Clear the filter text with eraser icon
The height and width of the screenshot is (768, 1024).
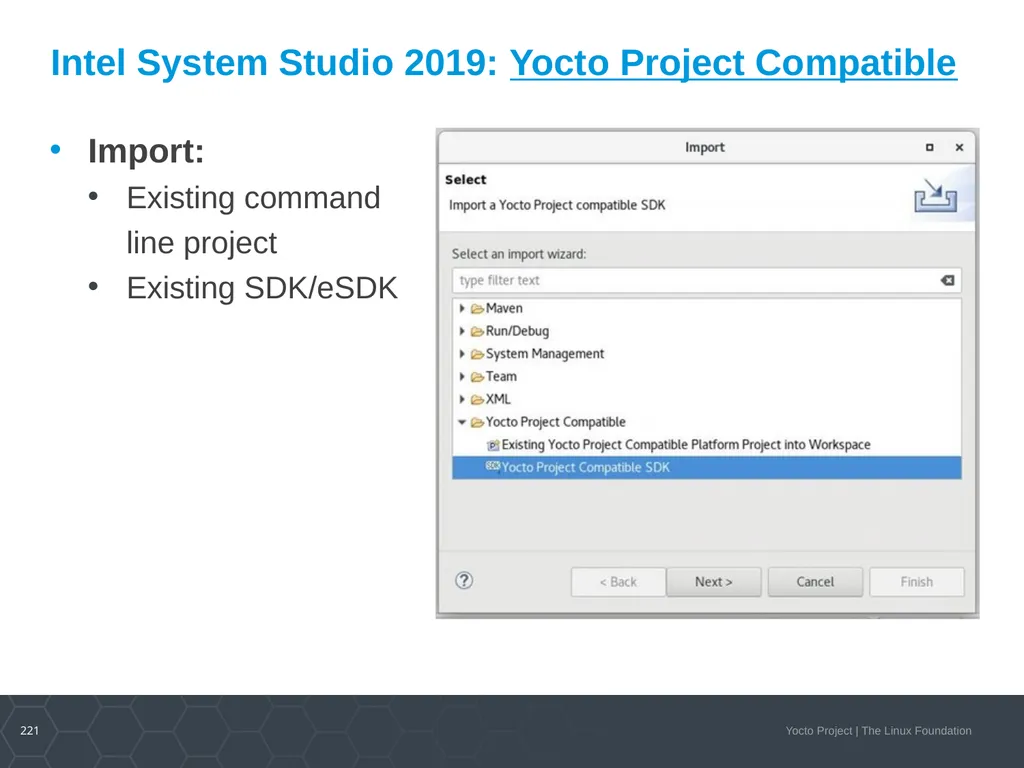(948, 280)
